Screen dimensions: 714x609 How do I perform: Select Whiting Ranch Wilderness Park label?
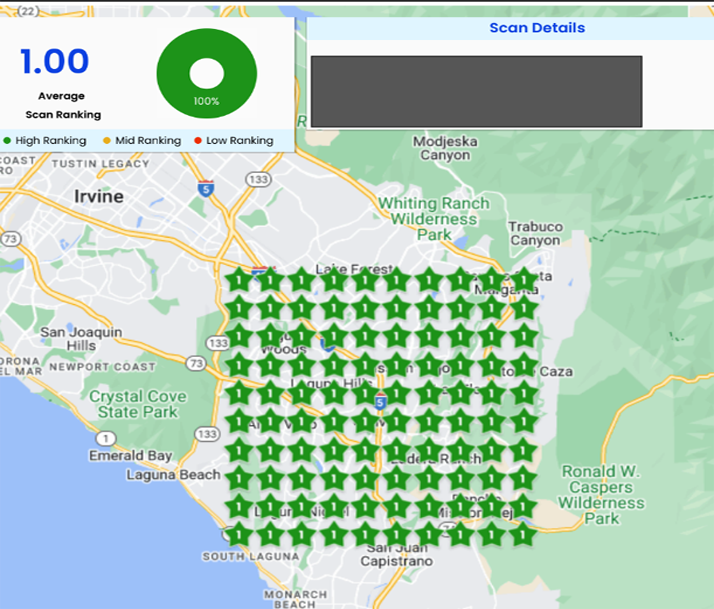[x=434, y=218]
